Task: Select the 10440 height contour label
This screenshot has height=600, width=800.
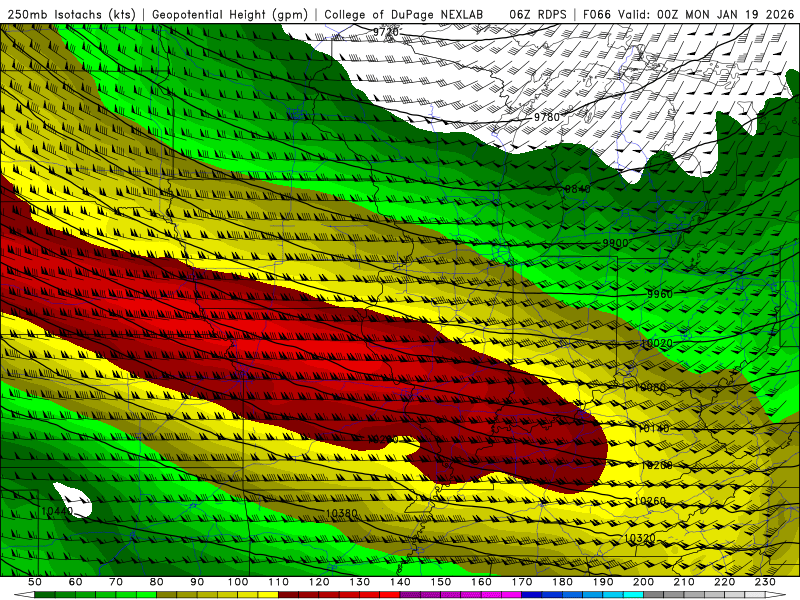Action: [x=57, y=511]
